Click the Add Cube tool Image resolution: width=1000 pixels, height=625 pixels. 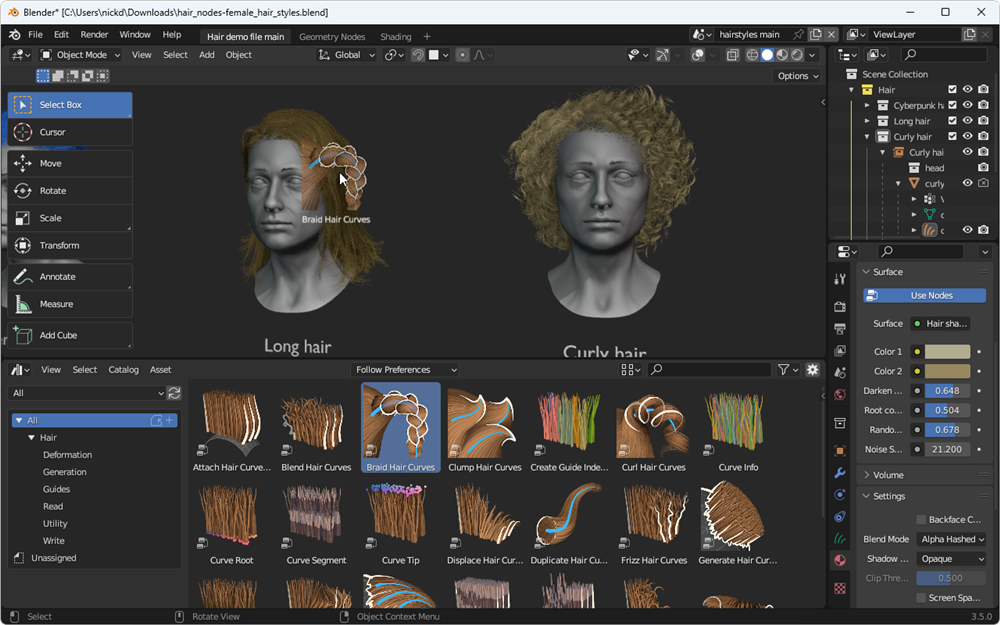click(x=69, y=335)
